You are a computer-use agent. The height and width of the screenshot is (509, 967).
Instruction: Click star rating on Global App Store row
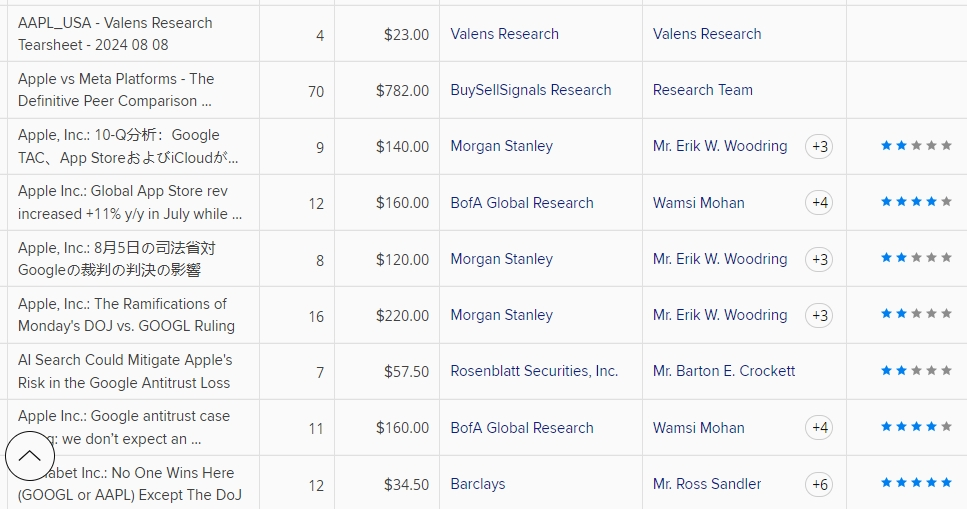(x=916, y=203)
